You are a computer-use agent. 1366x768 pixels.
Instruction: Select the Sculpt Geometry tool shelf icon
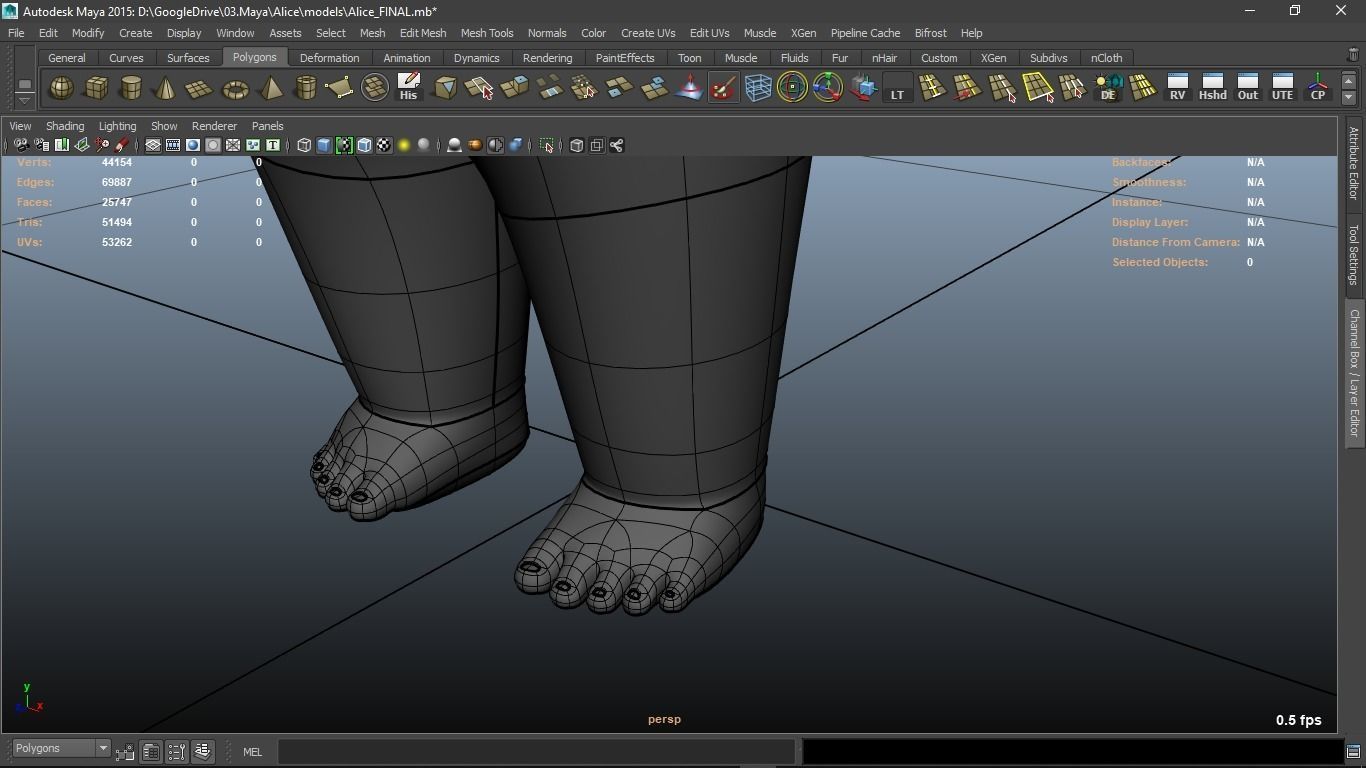click(723, 88)
